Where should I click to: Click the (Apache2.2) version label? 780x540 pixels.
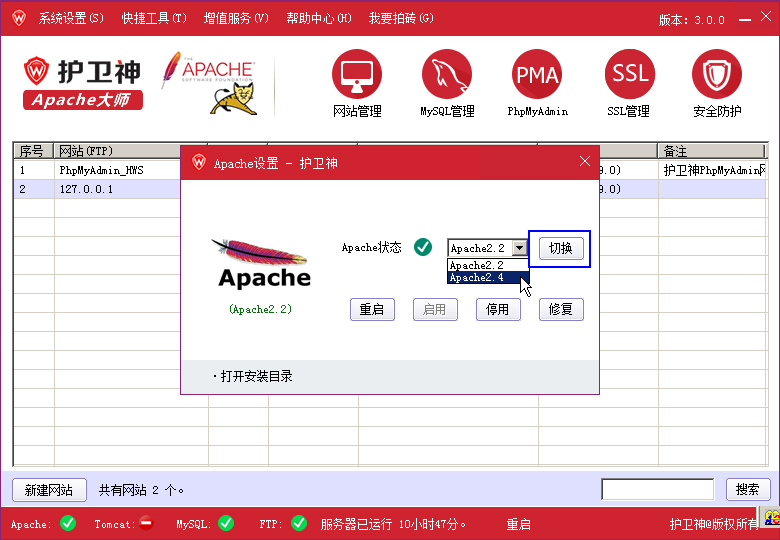click(260, 309)
